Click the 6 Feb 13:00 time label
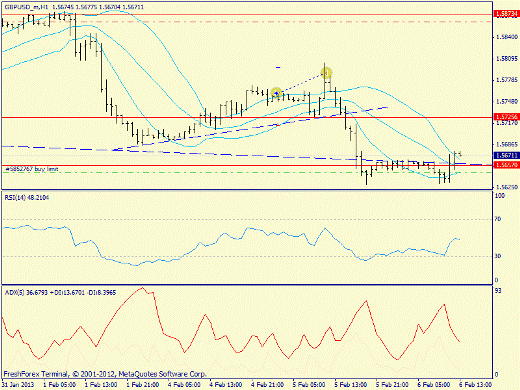 476,384
